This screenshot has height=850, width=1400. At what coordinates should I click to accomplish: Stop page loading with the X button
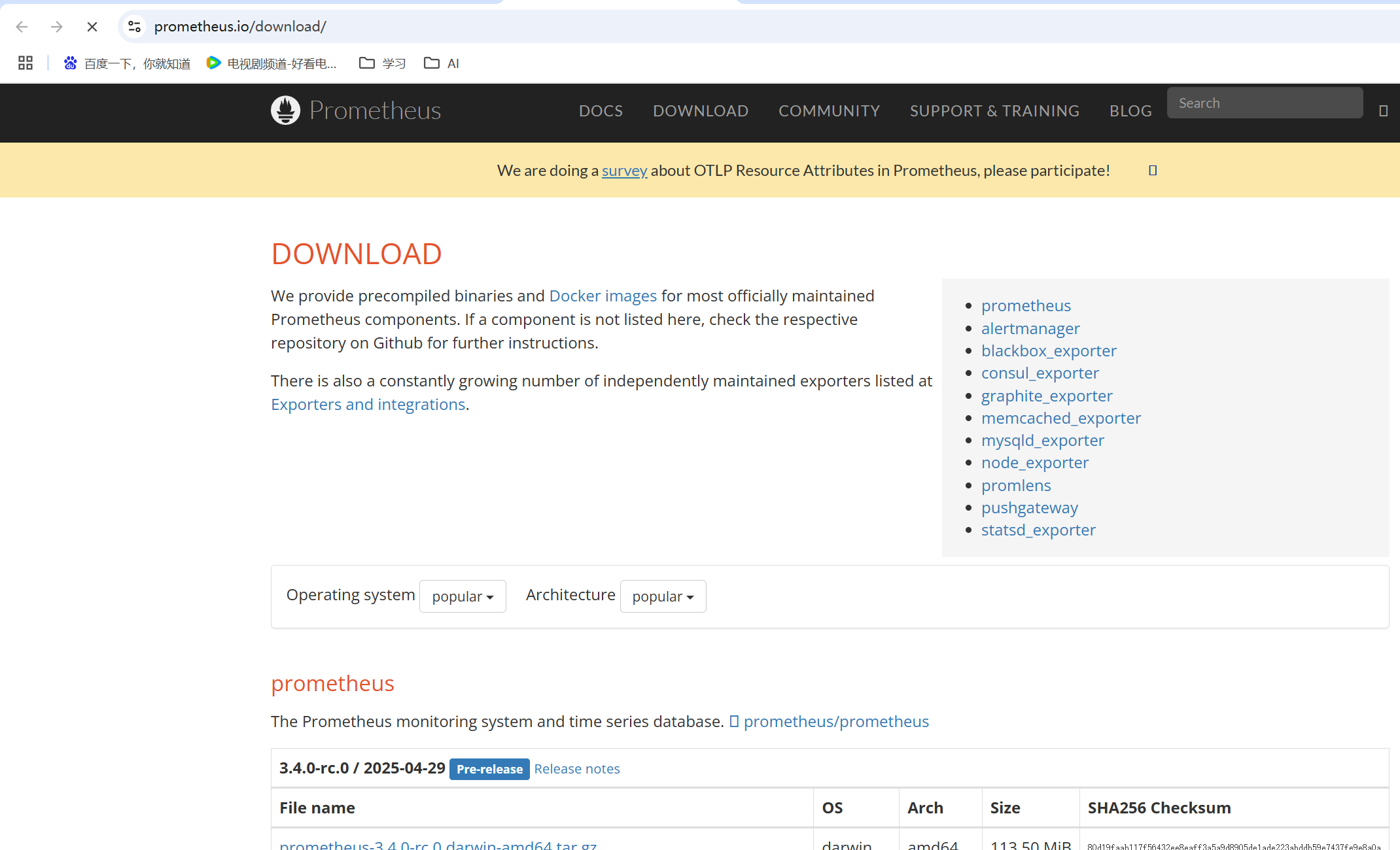point(92,27)
